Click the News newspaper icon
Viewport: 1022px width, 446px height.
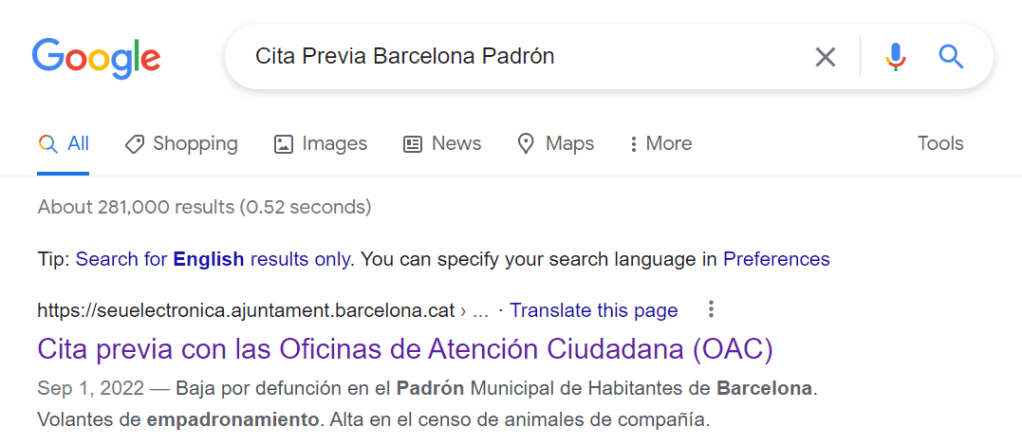tap(412, 144)
